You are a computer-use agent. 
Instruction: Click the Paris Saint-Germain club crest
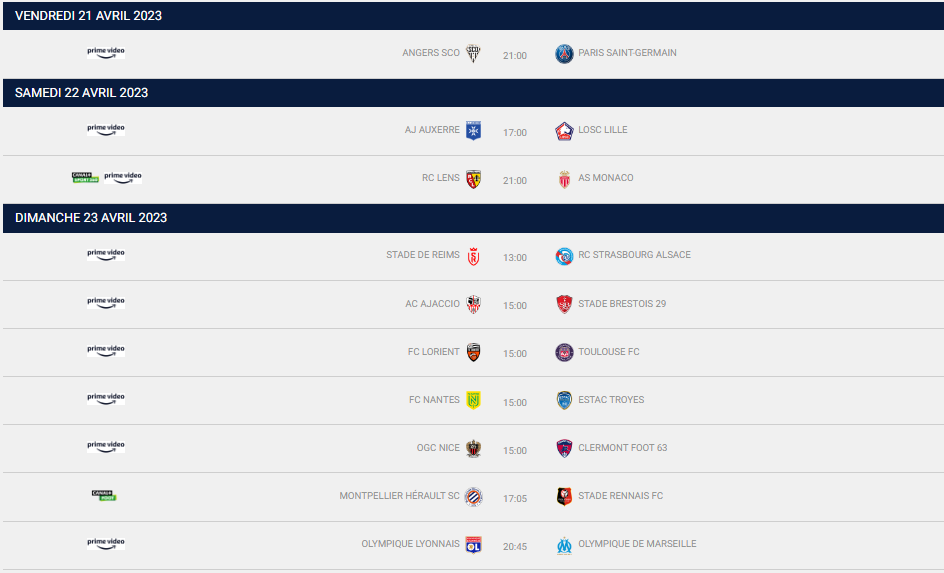[565, 54]
